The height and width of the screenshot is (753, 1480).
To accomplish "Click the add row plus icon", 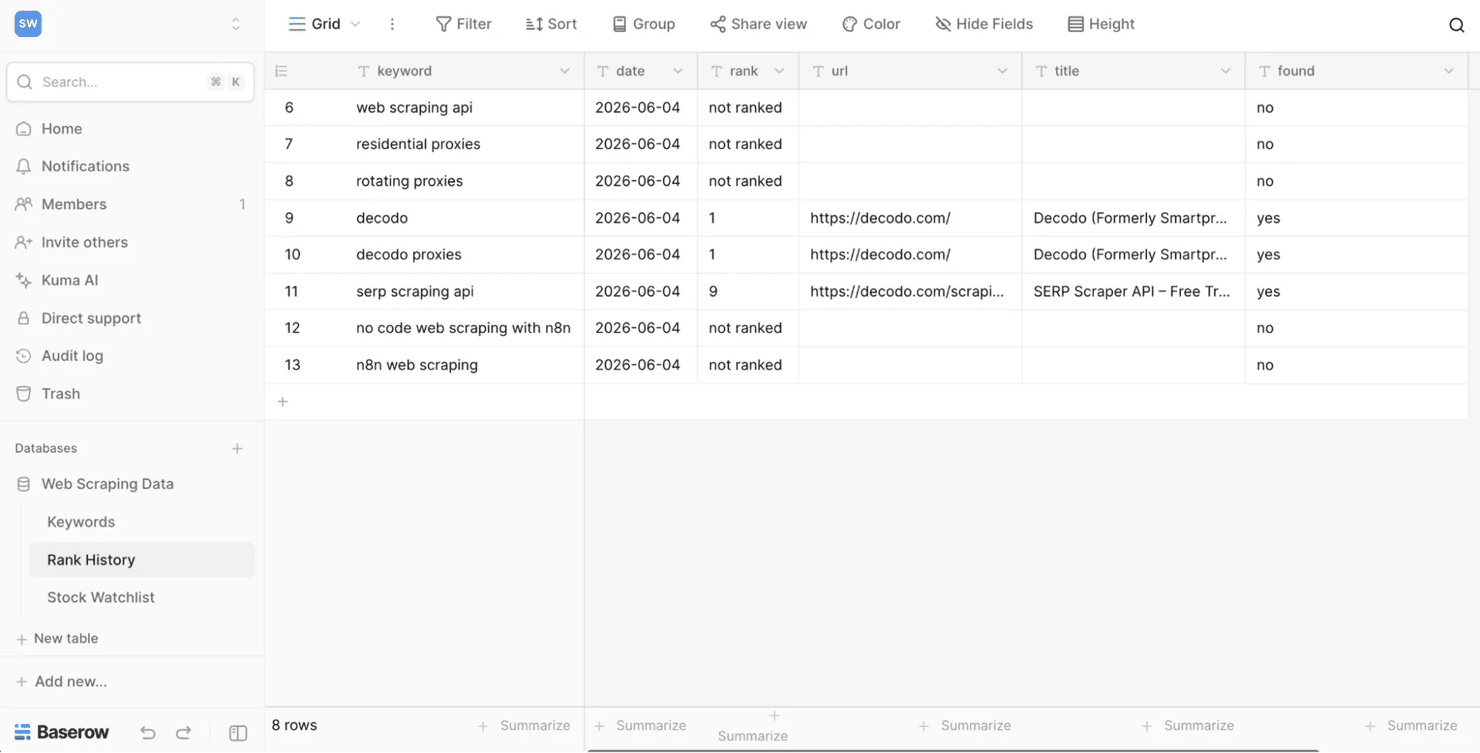I will coord(283,402).
